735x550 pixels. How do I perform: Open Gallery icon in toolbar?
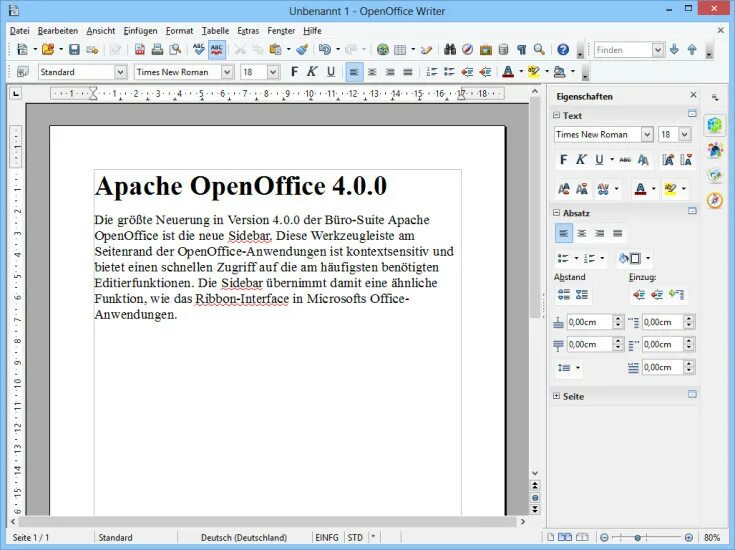click(x=486, y=49)
